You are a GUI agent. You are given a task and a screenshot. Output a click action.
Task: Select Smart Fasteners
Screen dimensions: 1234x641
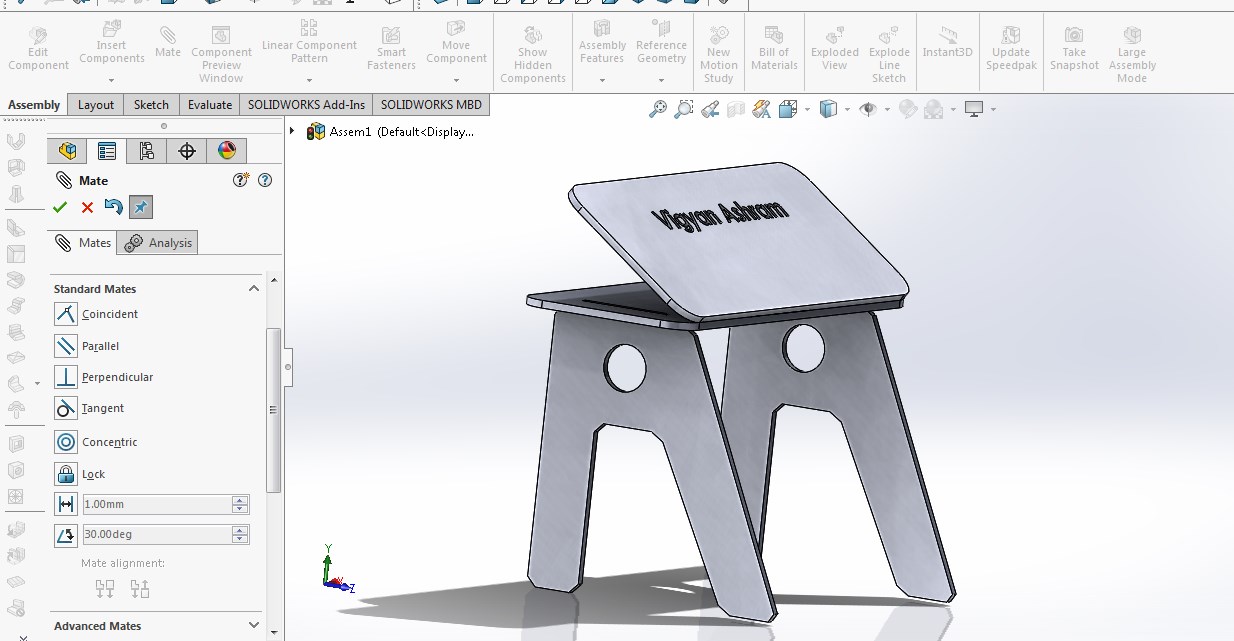[391, 49]
